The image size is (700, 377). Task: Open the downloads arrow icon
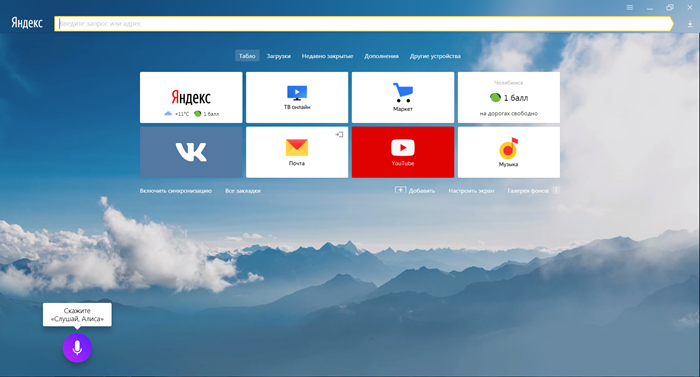[690, 24]
